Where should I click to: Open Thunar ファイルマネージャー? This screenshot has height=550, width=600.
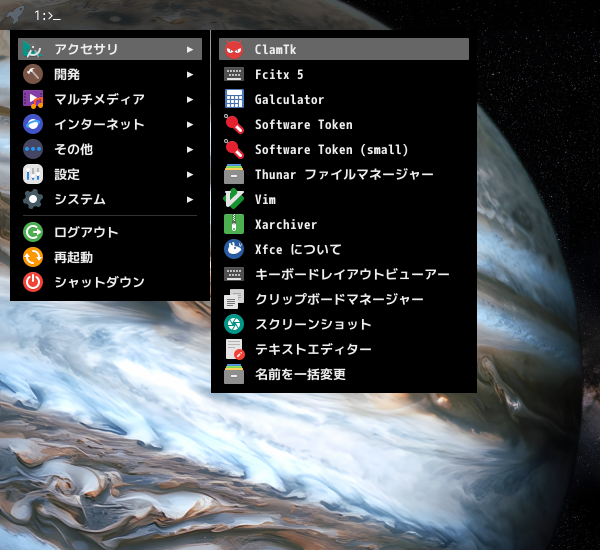[344, 174]
